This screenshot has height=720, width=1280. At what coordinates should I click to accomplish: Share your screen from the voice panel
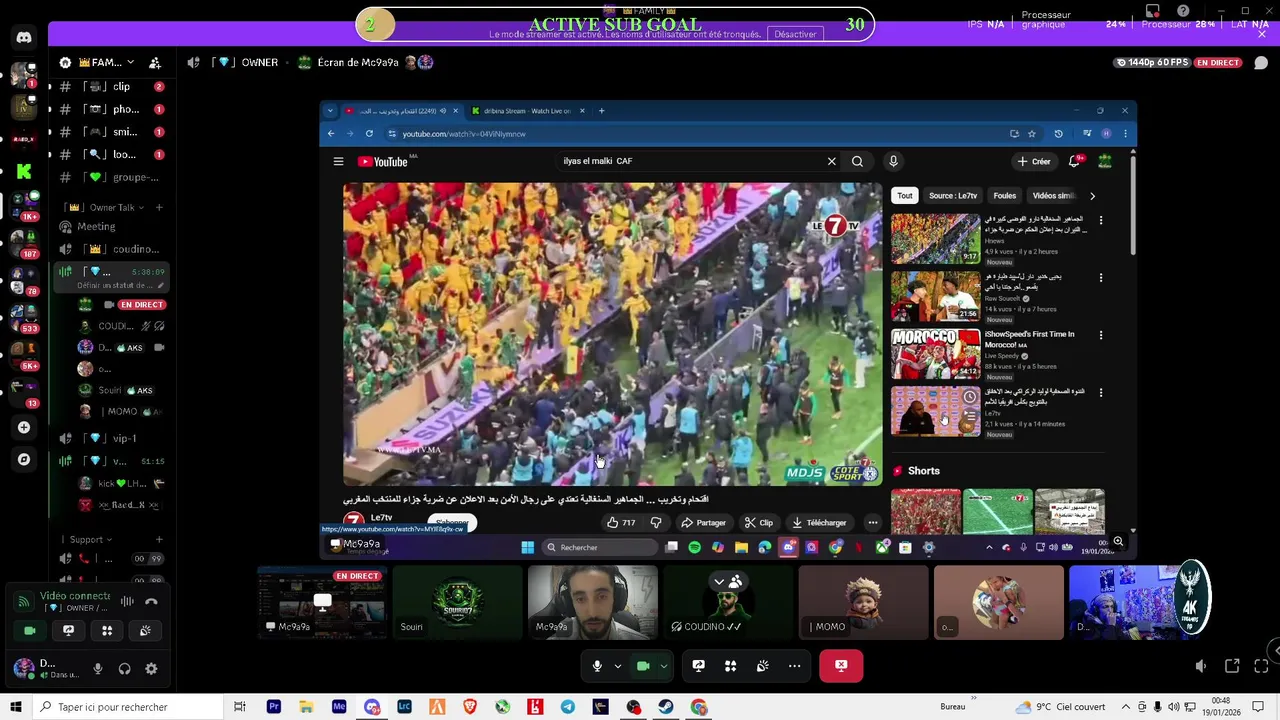tap(68, 630)
